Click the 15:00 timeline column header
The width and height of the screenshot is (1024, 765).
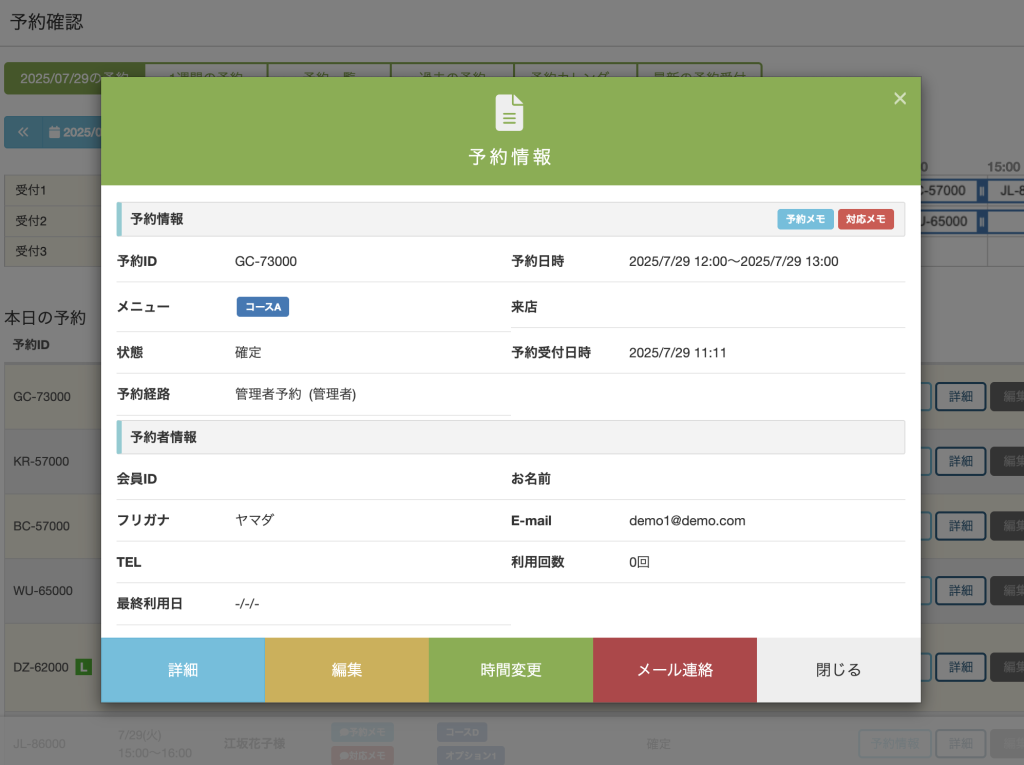(1003, 167)
